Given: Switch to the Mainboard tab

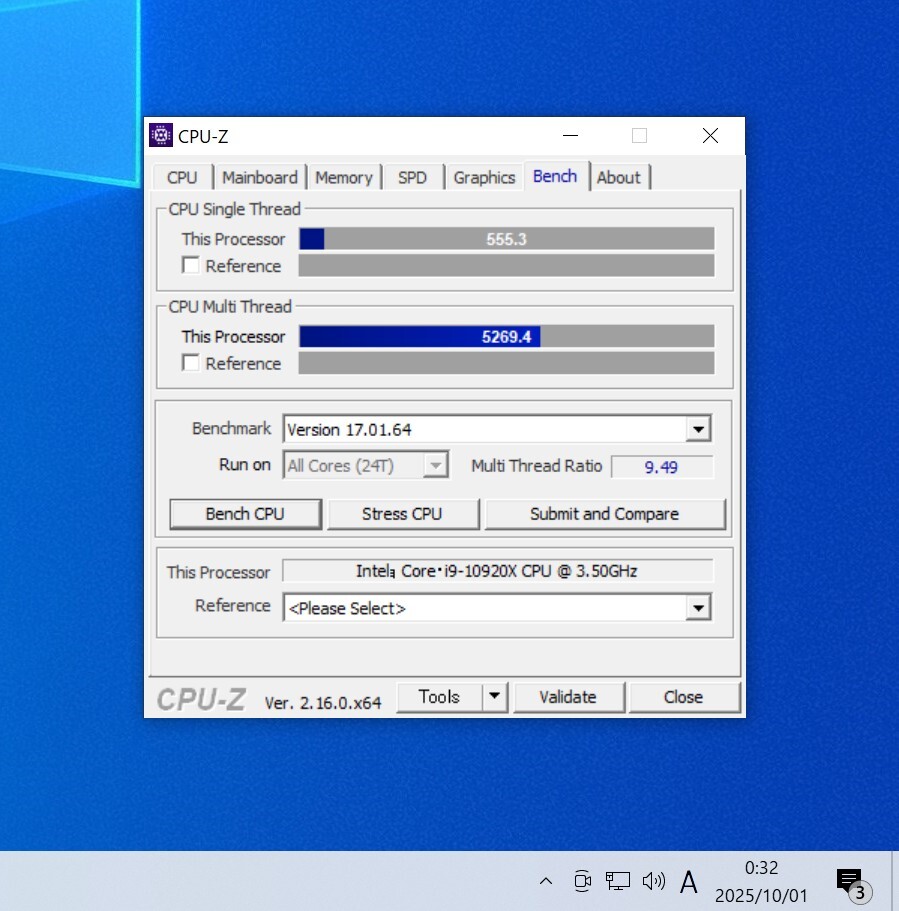Looking at the screenshot, I should (x=260, y=177).
